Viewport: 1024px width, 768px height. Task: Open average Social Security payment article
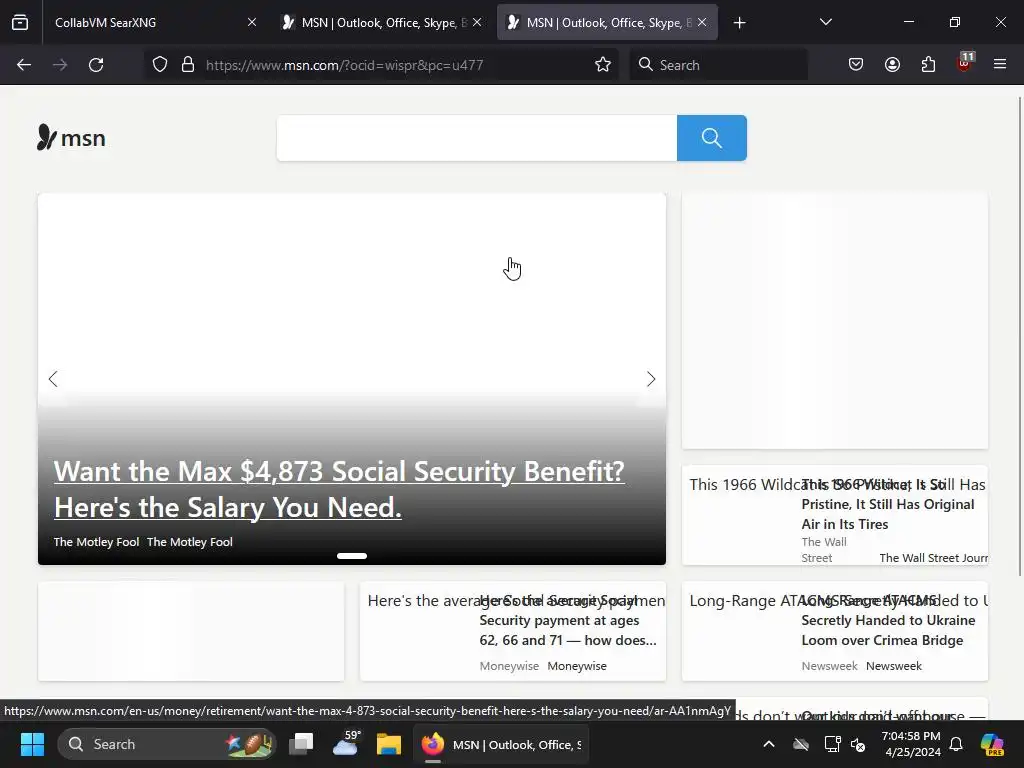coord(568,620)
